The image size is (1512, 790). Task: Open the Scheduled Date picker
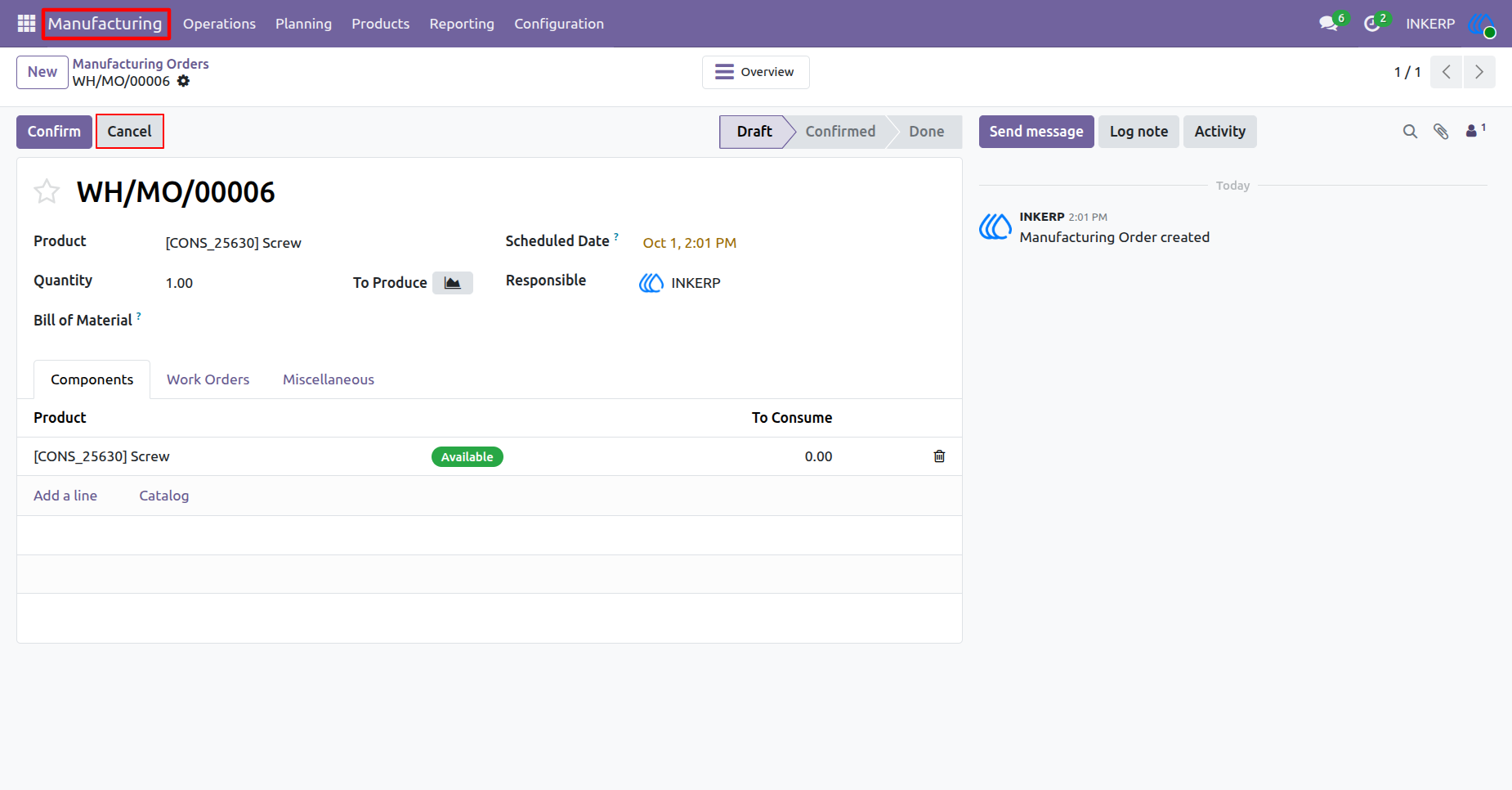coord(689,243)
